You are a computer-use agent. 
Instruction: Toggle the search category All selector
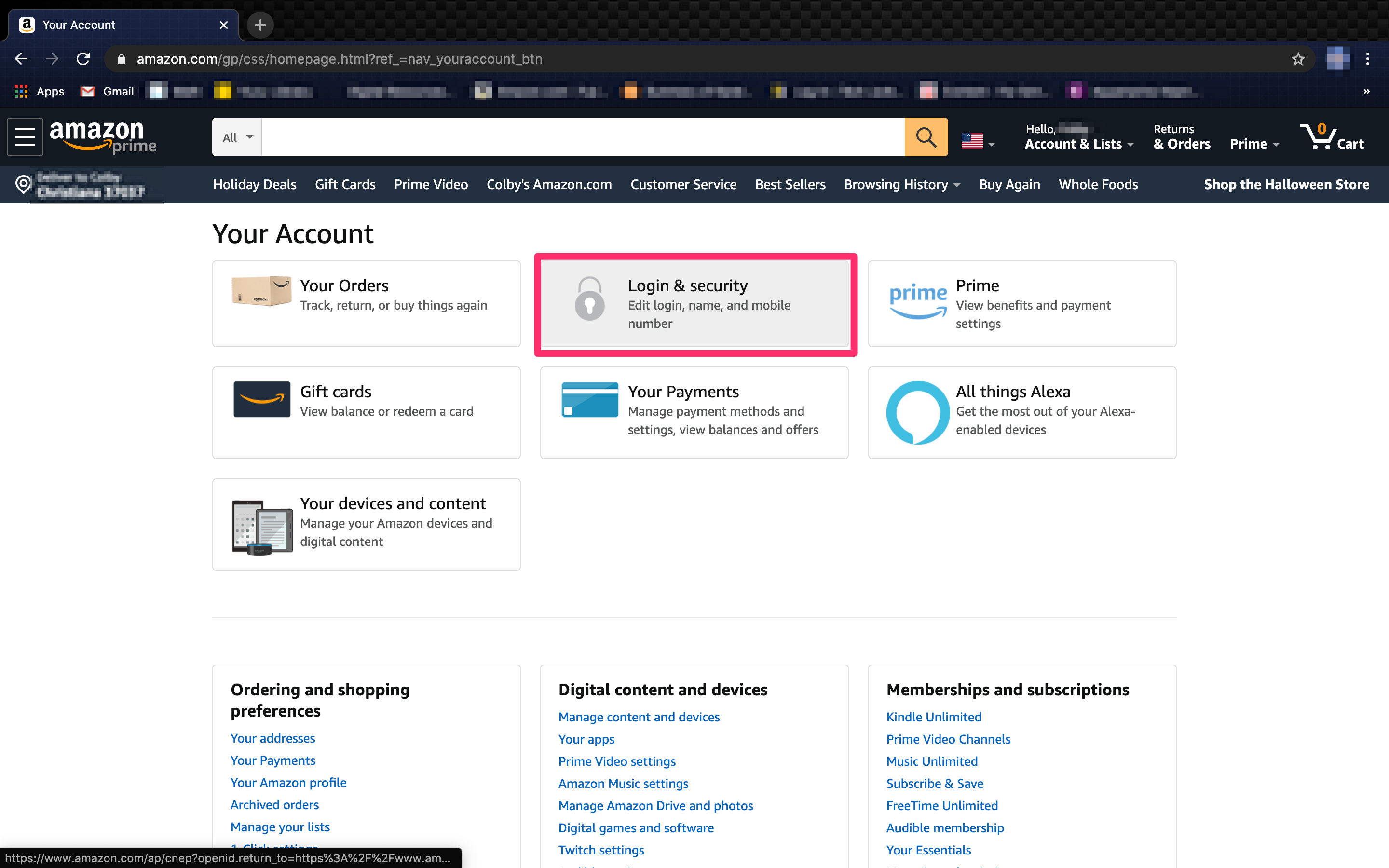[x=237, y=136]
